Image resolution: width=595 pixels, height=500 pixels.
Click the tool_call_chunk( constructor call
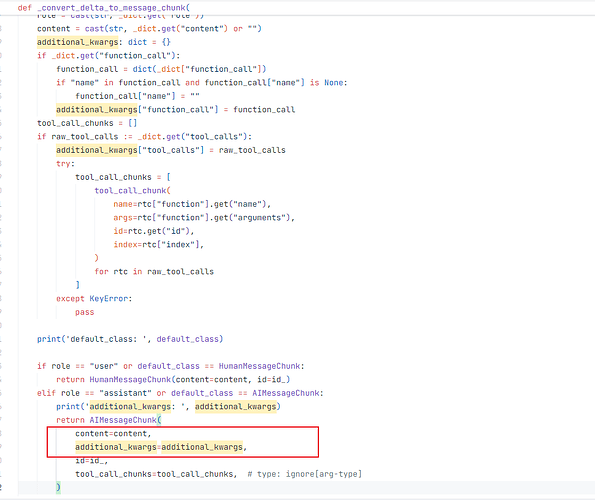[132, 190]
